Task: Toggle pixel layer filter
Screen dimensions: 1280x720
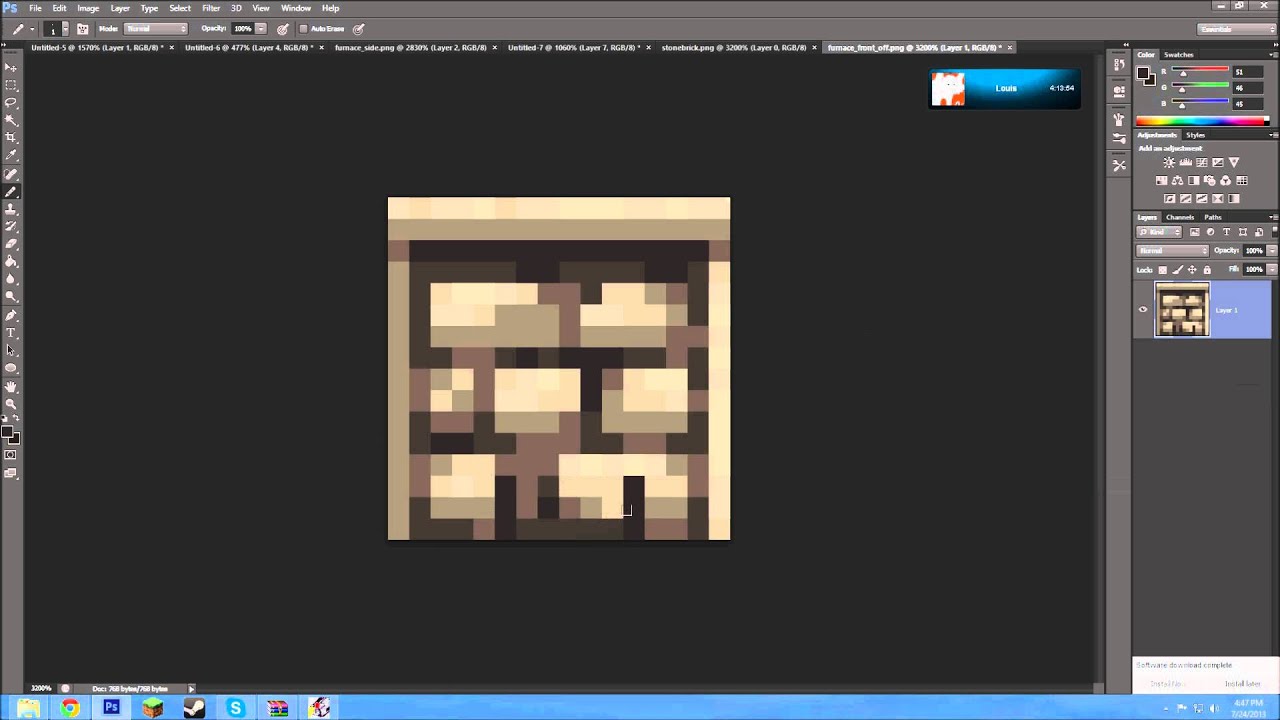Action: [1194, 232]
